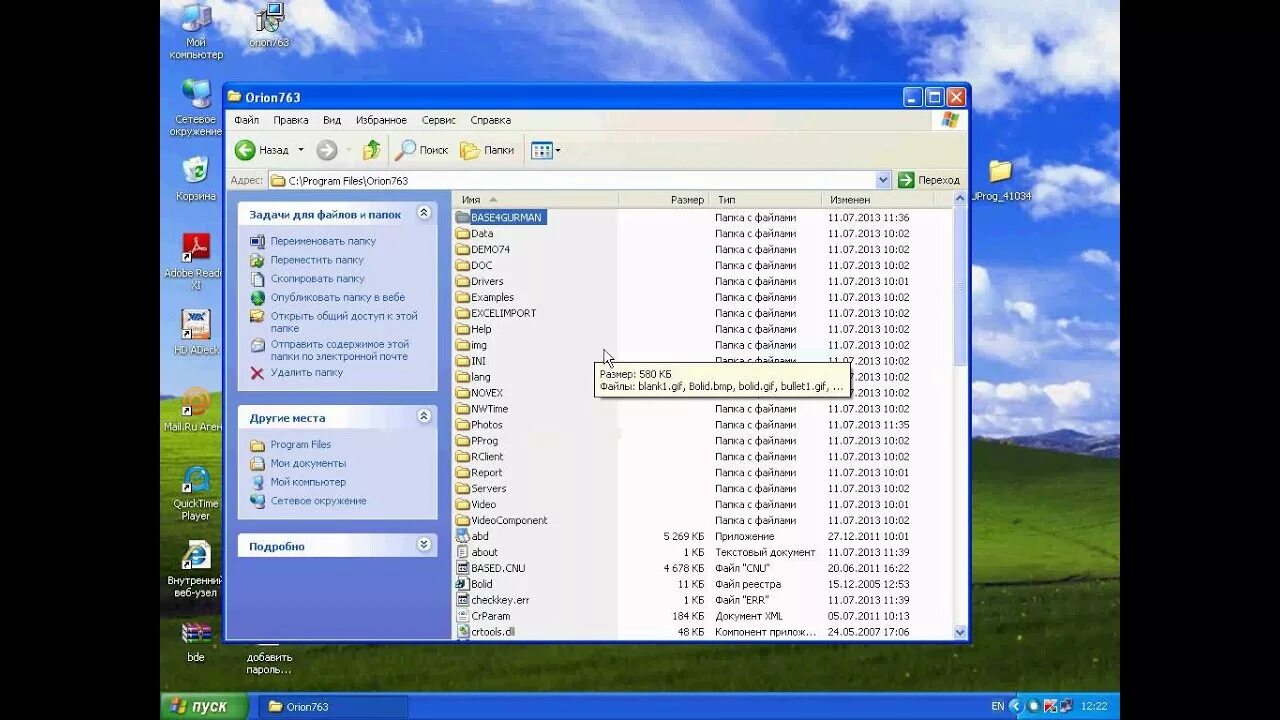Viewport: 1280px width, 720px height.
Task: Open address bar dropdown arrow
Action: tap(883, 180)
